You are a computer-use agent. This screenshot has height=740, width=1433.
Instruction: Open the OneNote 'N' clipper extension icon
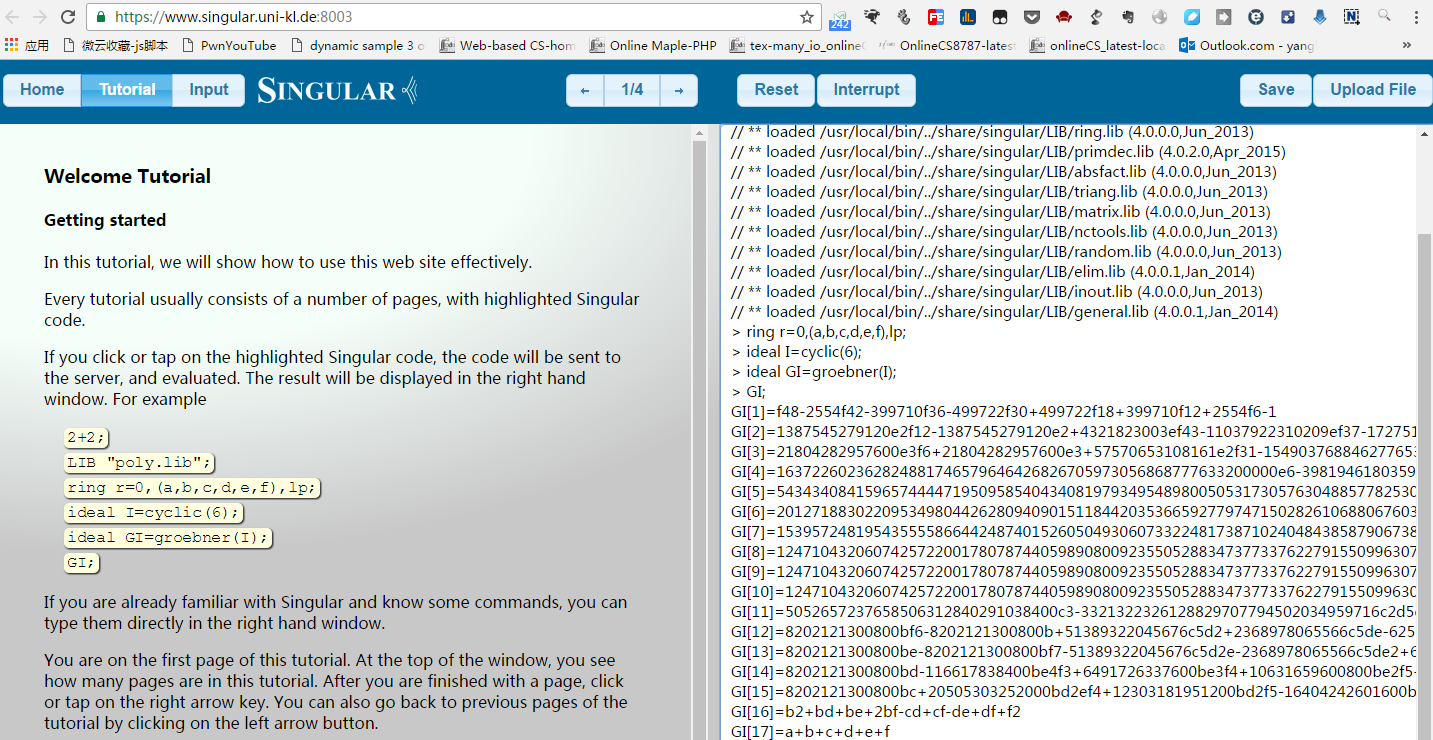1352,17
